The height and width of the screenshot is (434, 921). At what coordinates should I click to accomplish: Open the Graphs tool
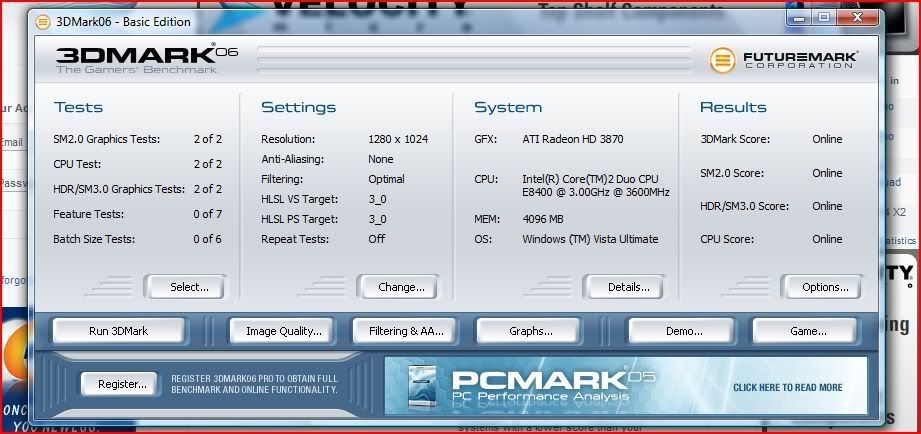click(528, 331)
